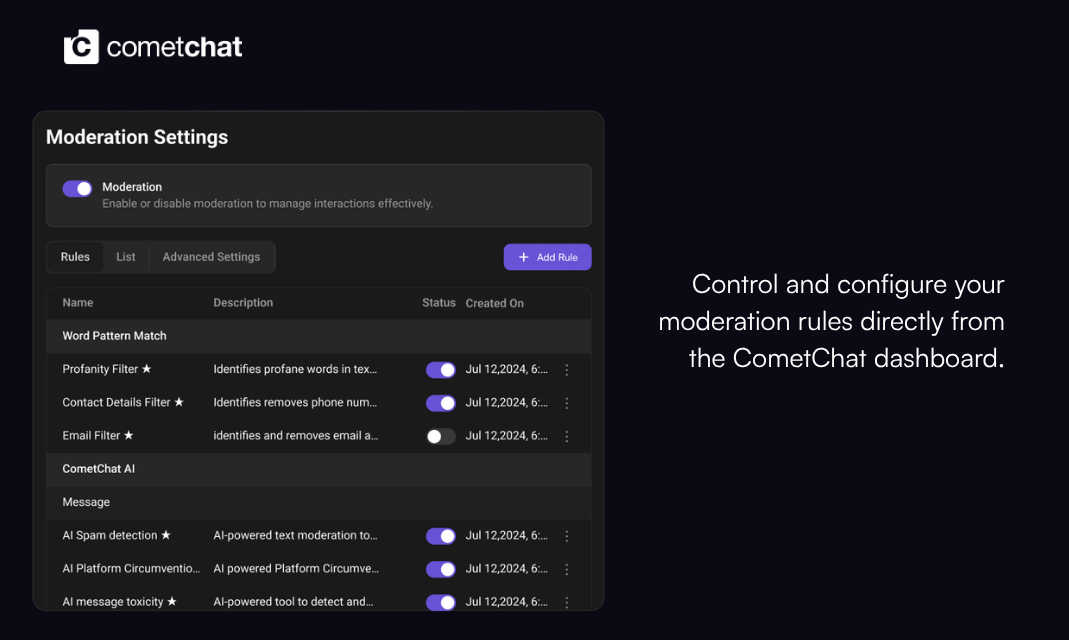Click AI Spam detection created date cell
Screen dimensions: 1069x640
(x=507, y=535)
